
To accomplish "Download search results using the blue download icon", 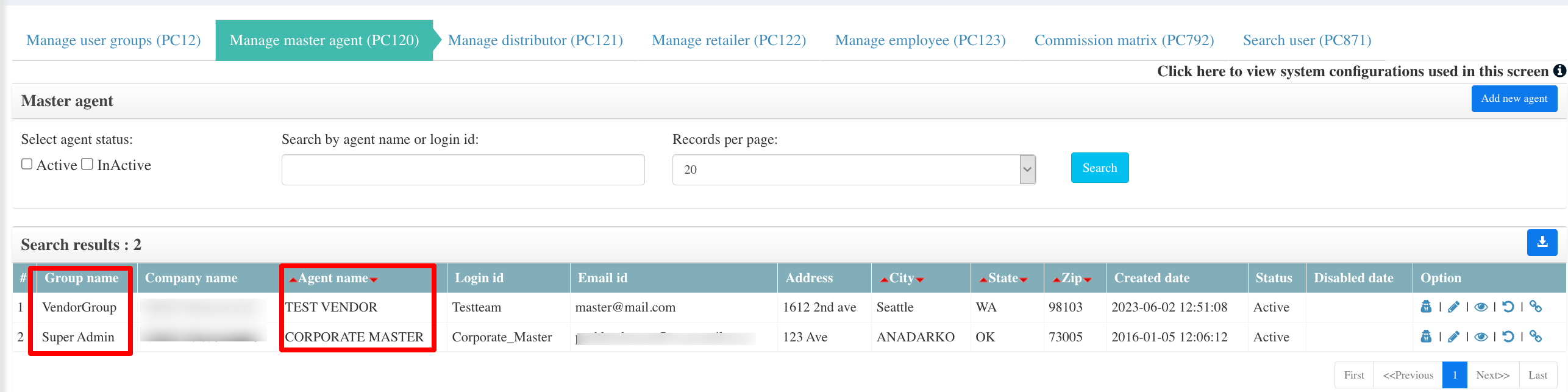I will click(x=1542, y=243).
